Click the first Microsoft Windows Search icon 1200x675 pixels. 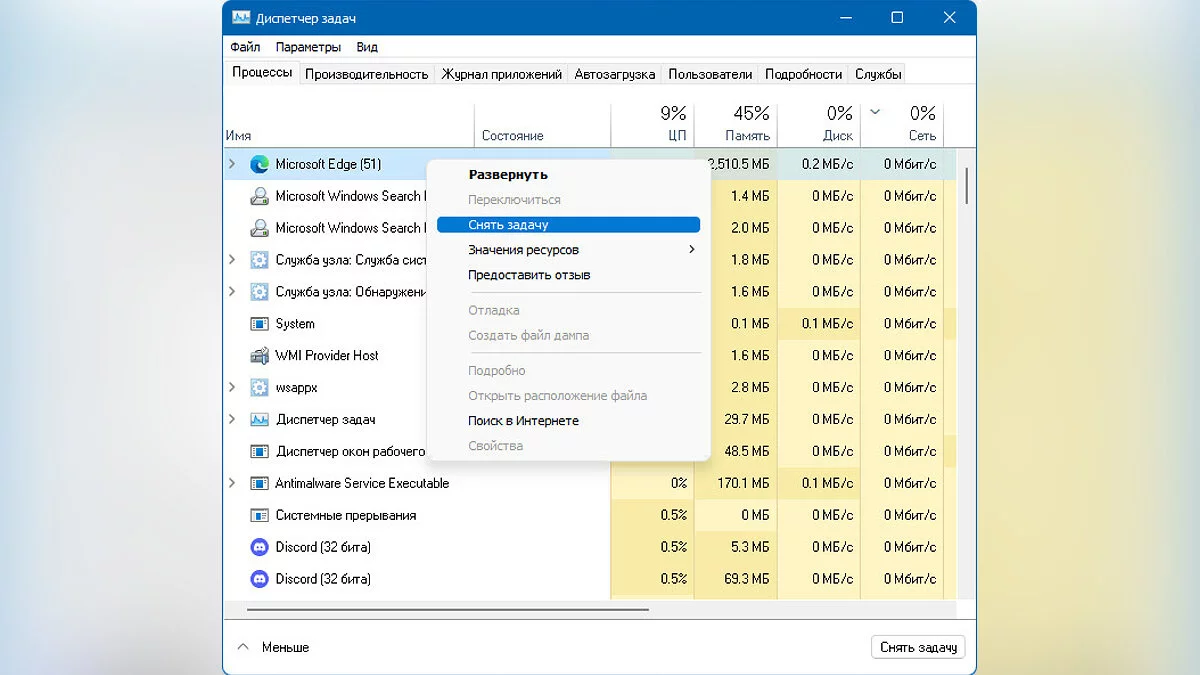tap(260, 196)
